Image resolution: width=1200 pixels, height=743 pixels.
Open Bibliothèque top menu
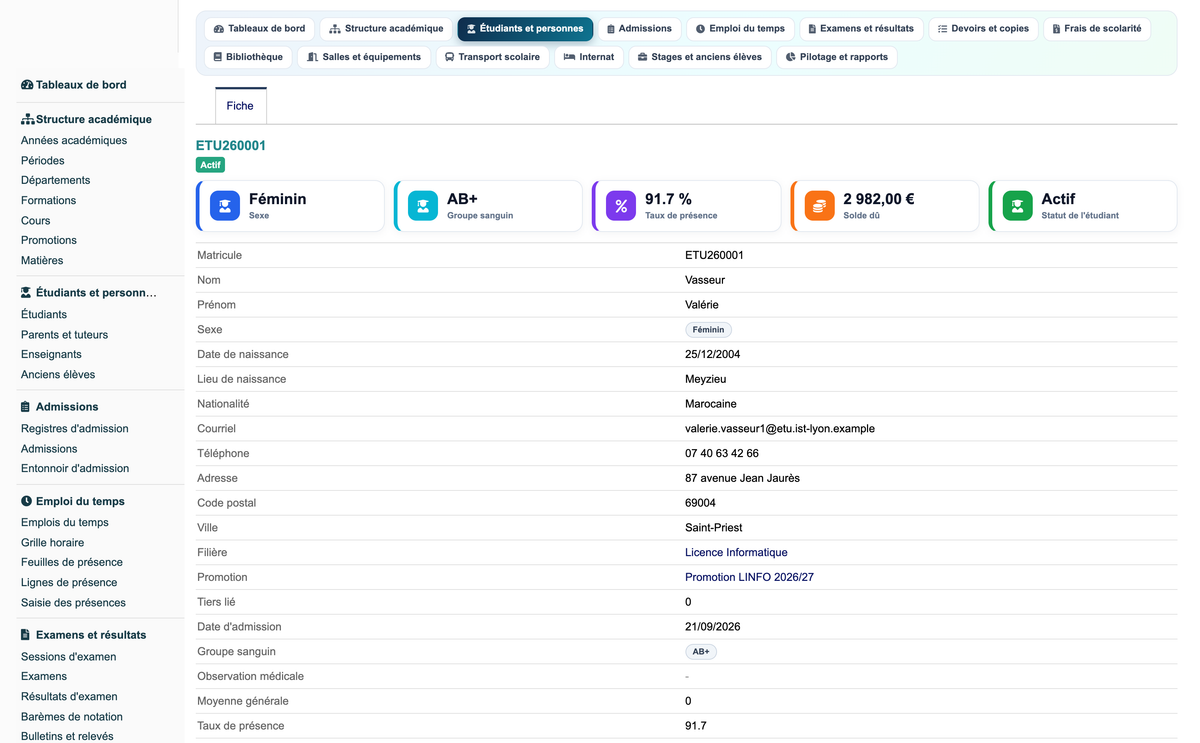tap(248, 57)
